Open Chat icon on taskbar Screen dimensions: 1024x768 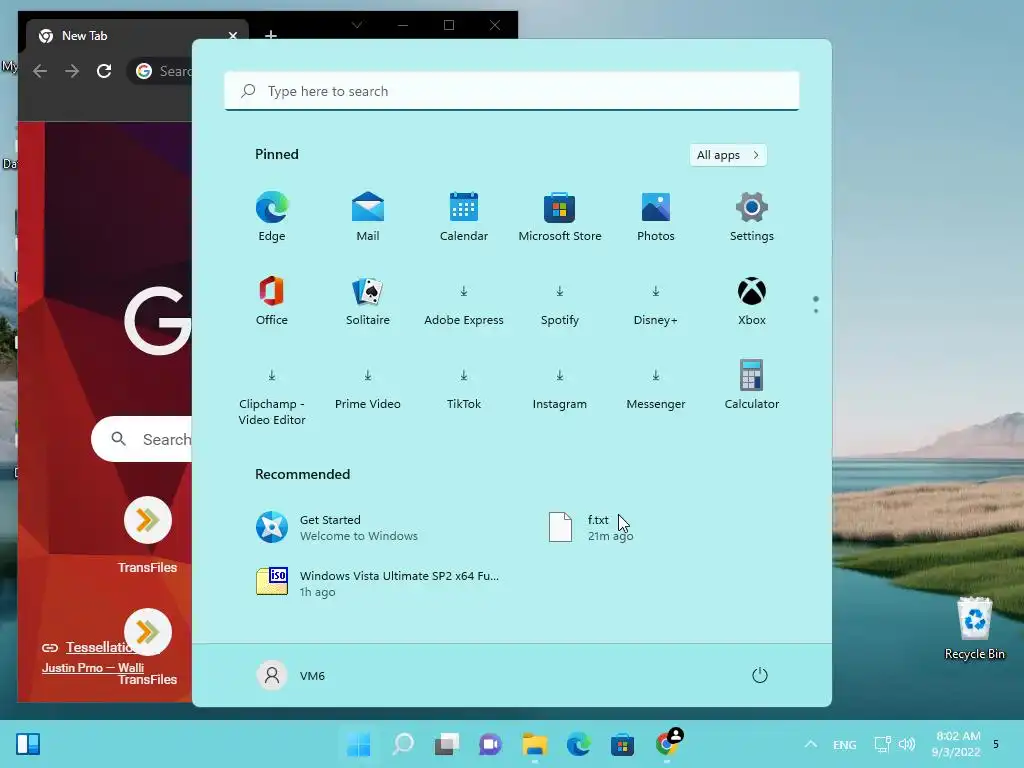click(x=490, y=744)
